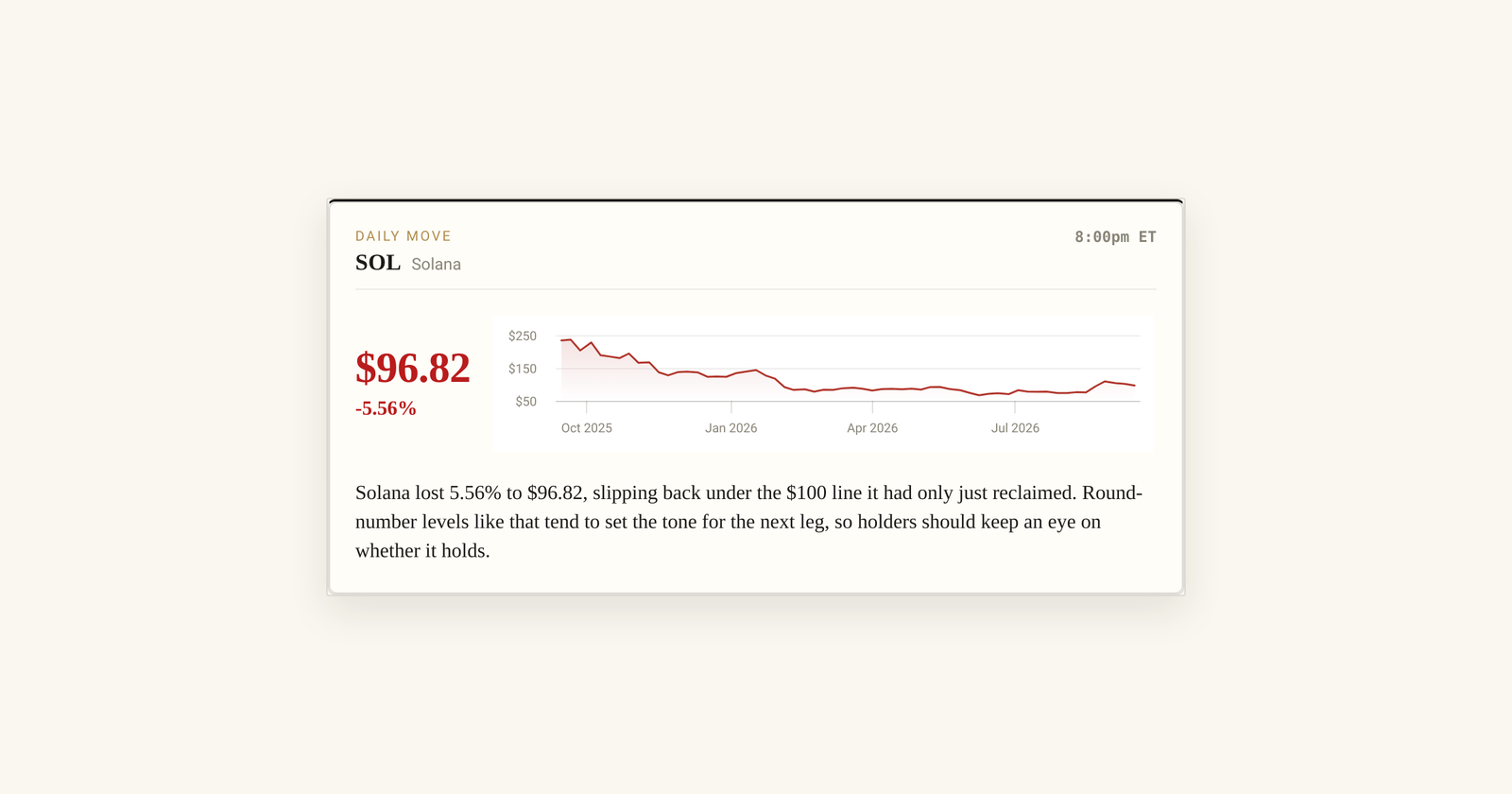Select the SOL ticker symbol
1512x794 pixels.
[x=378, y=263]
